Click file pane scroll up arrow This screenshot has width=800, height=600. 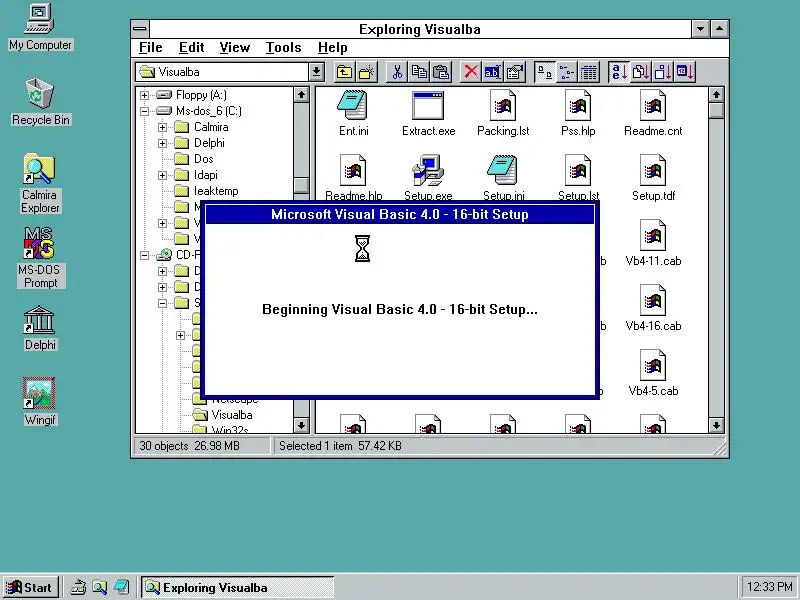(x=716, y=95)
